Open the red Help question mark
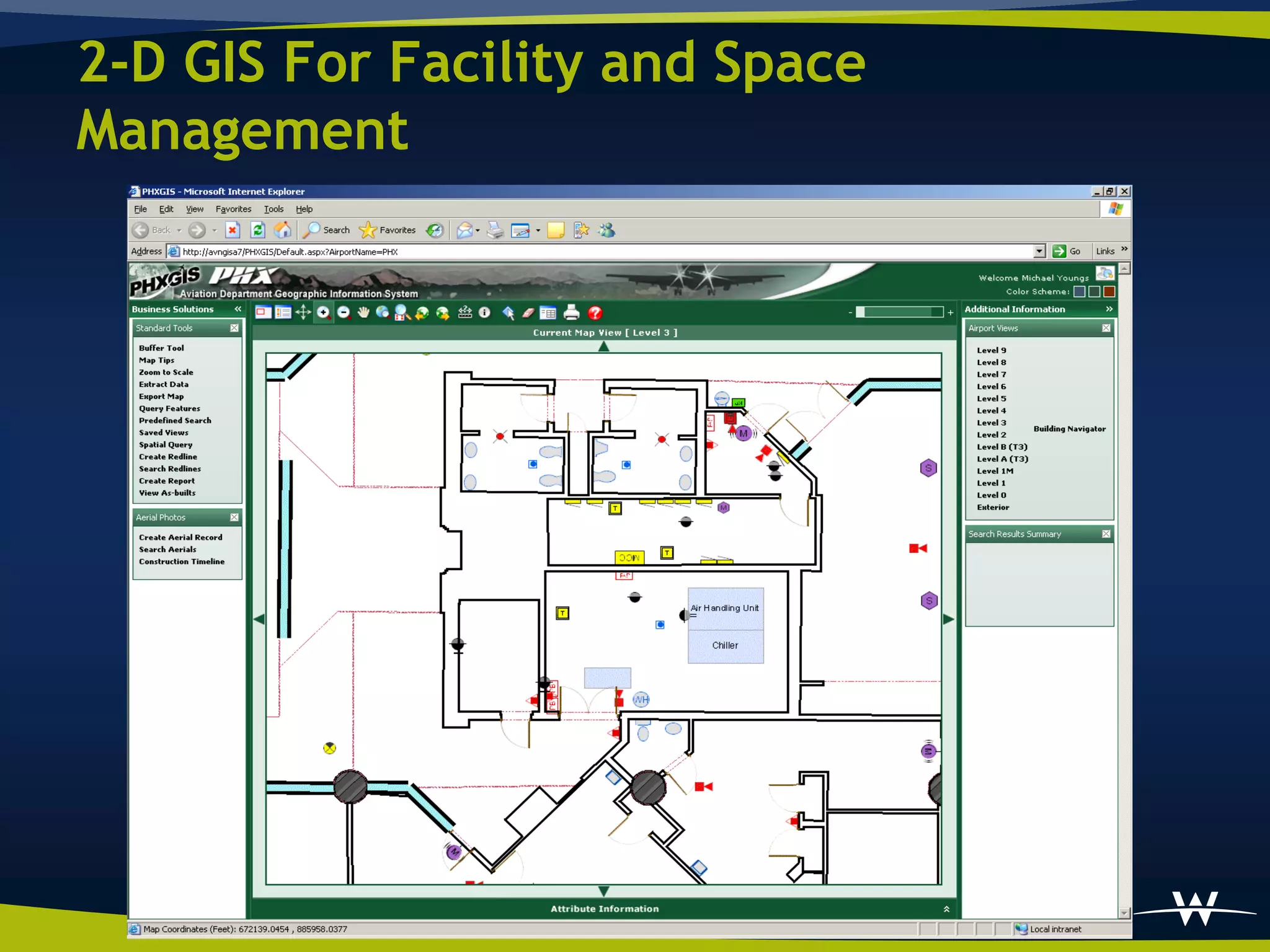 [595, 313]
